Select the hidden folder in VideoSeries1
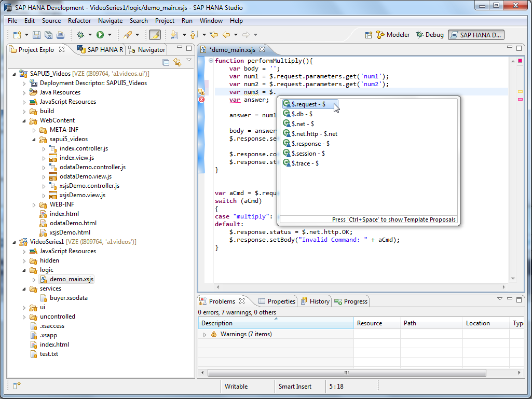This screenshot has height=399, width=532. [x=50, y=261]
